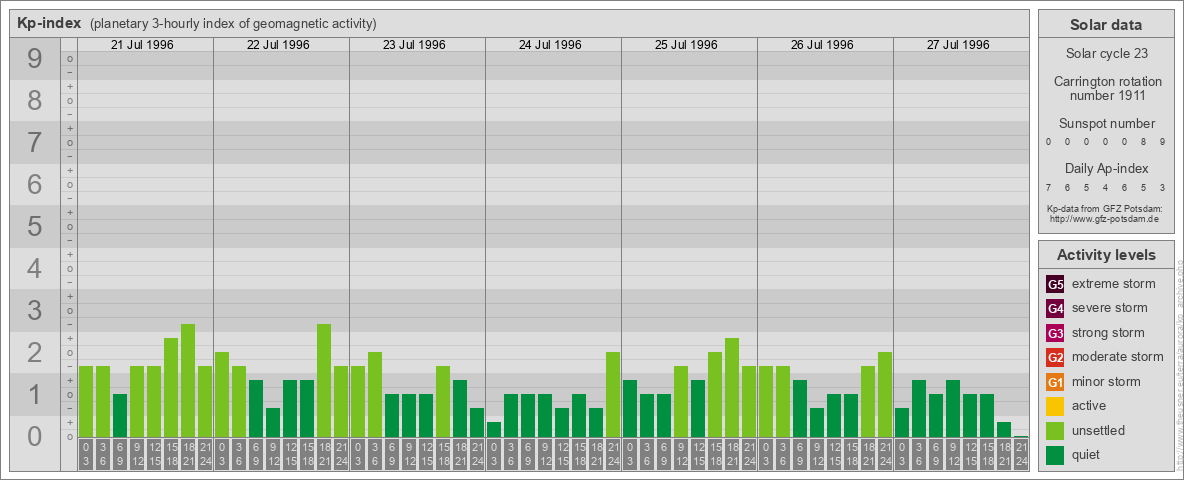Select the dark green quiet swatch

click(x=1056, y=454)
